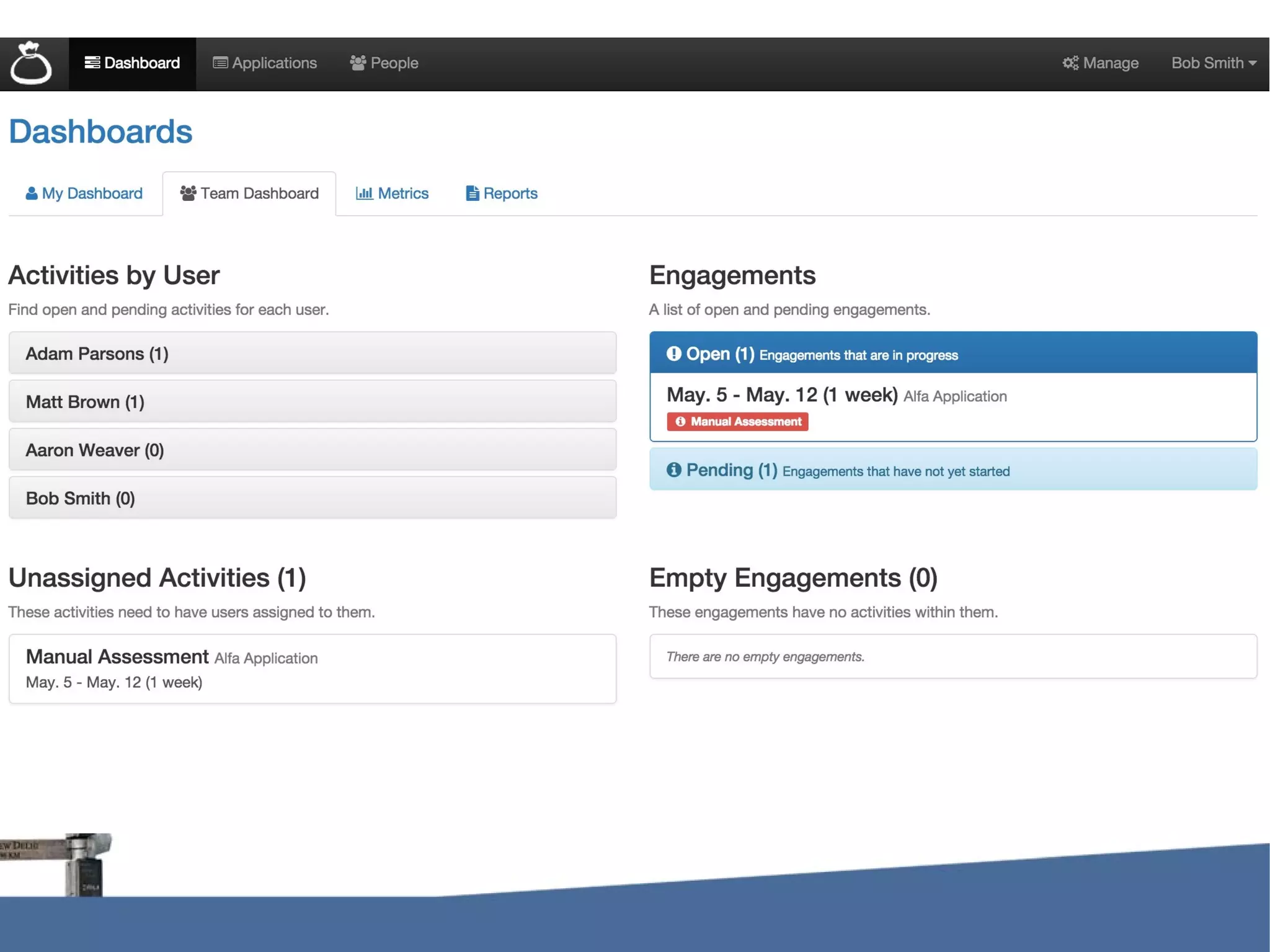1270x952 pixels.
Task: Click the Dashboard server icon in navbar
Action: click(92, 63)
